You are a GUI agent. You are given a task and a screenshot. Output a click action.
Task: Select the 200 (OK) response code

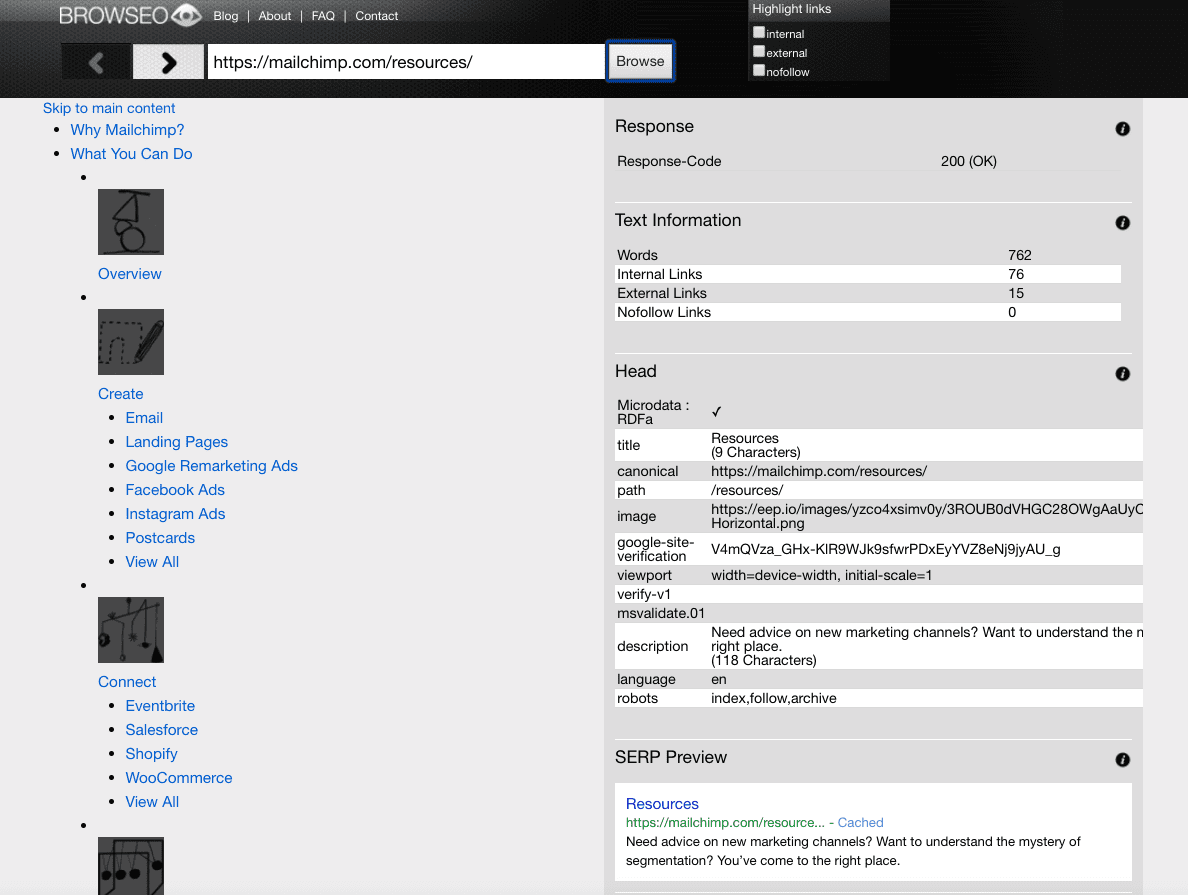coord(968,161)
